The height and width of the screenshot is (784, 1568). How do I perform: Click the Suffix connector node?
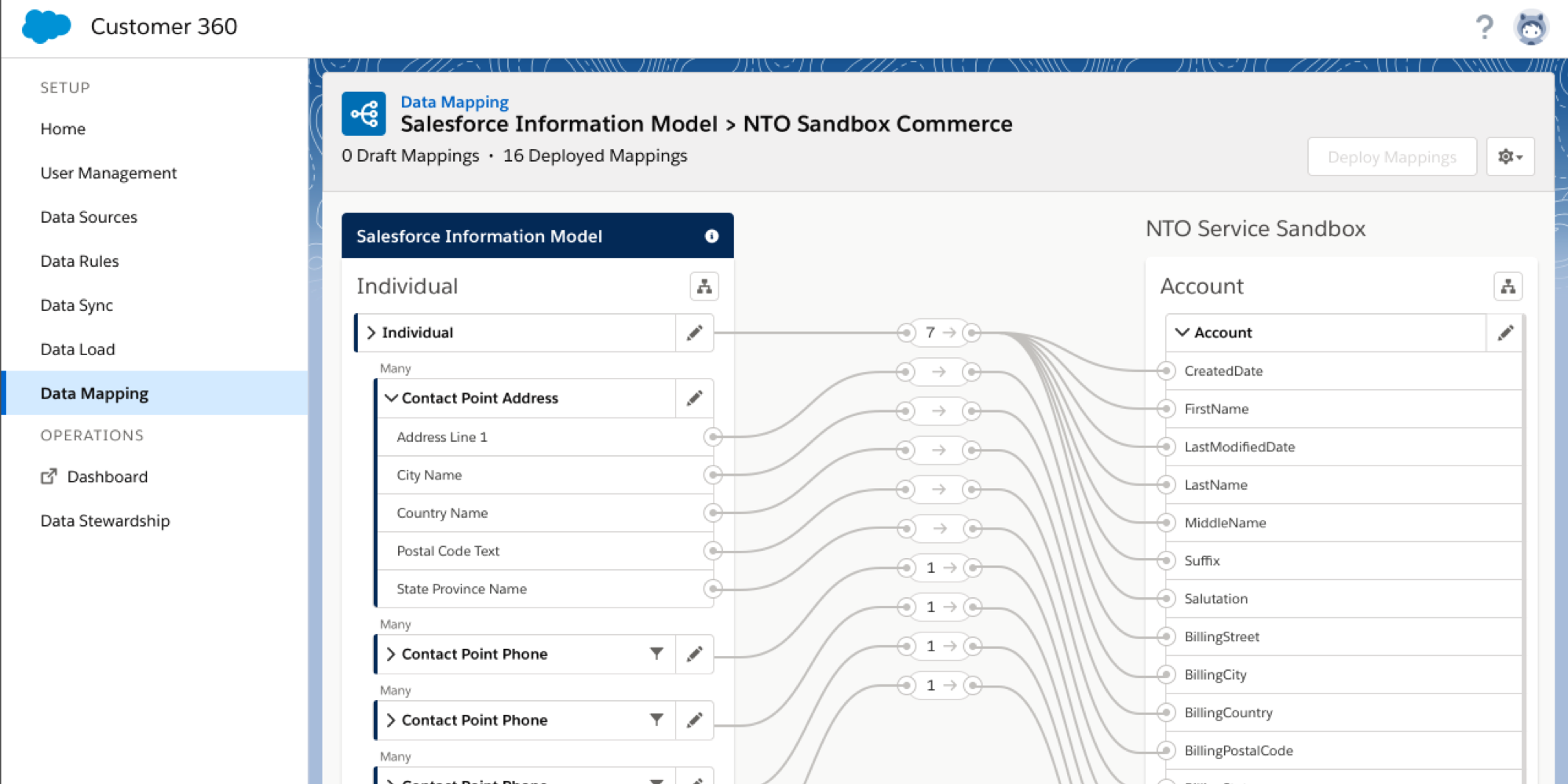1166,560
